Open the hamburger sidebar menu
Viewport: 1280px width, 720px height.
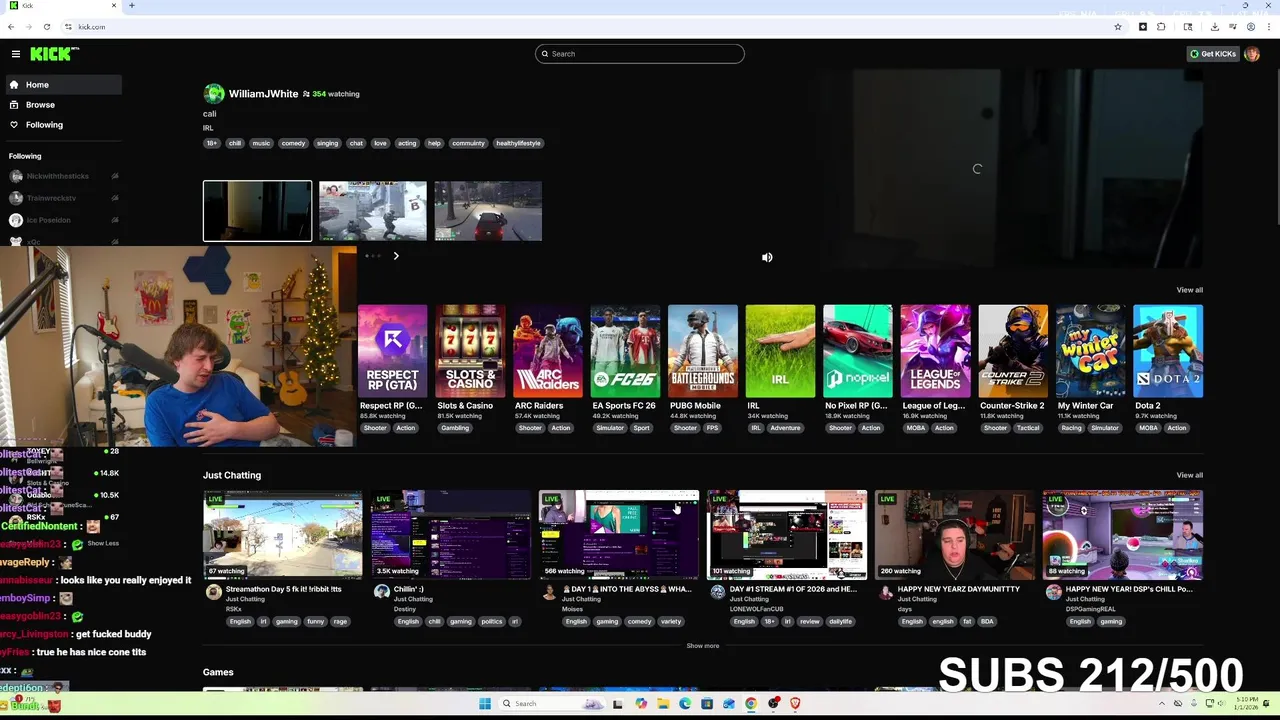(16, 54)
